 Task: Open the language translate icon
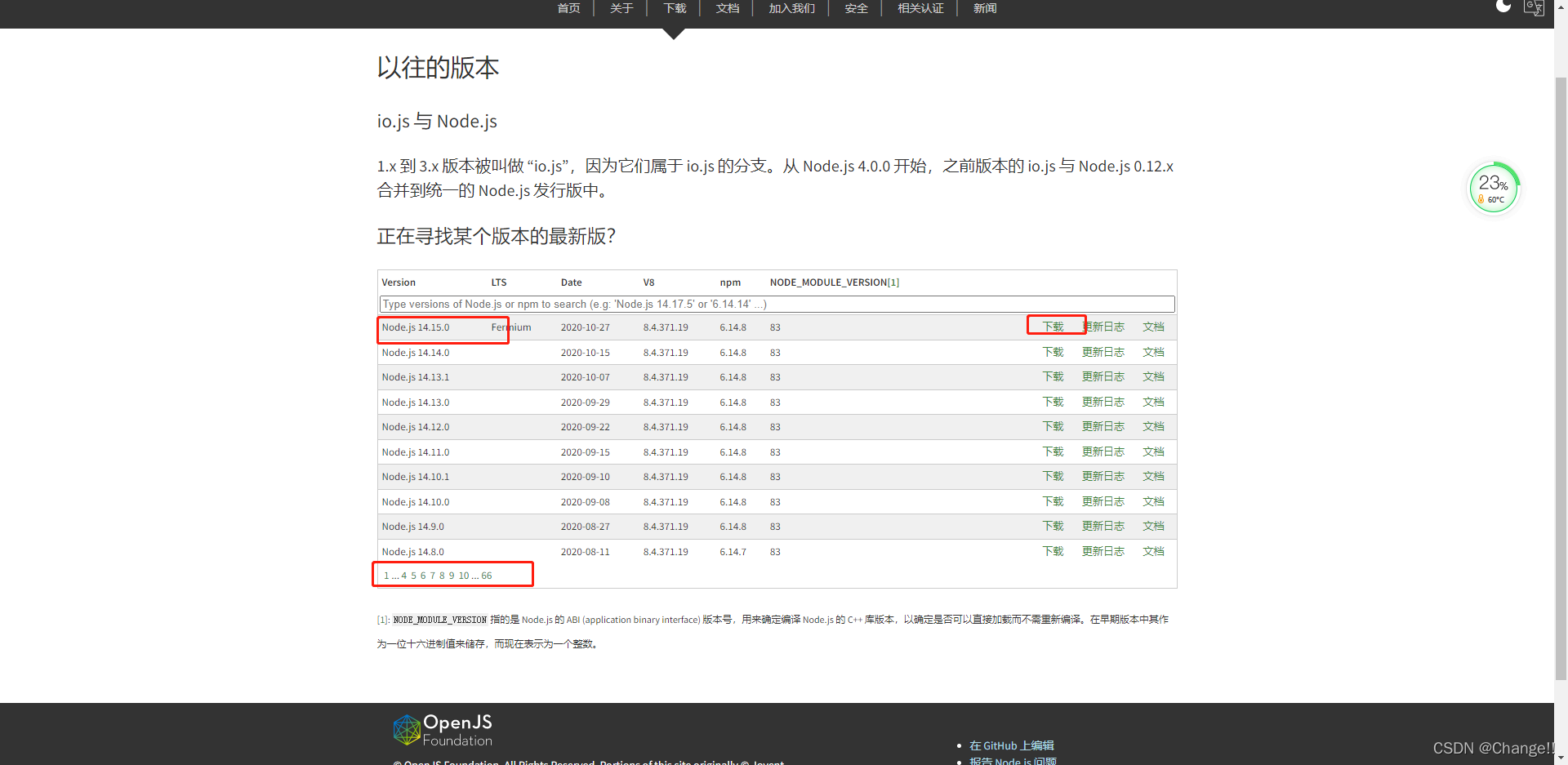tap(1534, 7)
